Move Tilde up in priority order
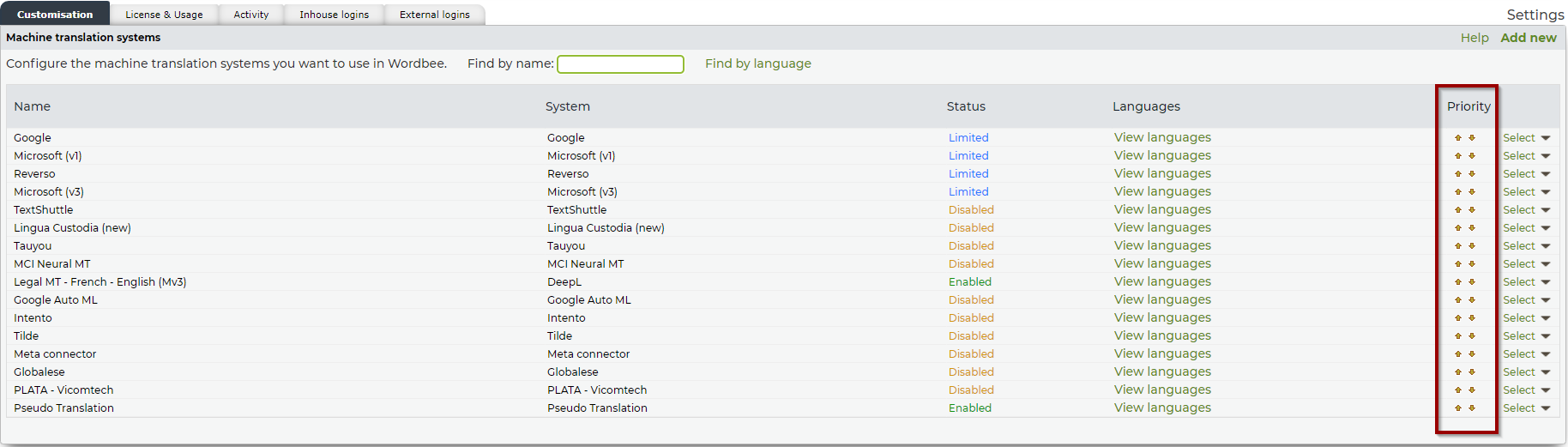Viewport: 1568px width, 447px height. pos(1457,336)
